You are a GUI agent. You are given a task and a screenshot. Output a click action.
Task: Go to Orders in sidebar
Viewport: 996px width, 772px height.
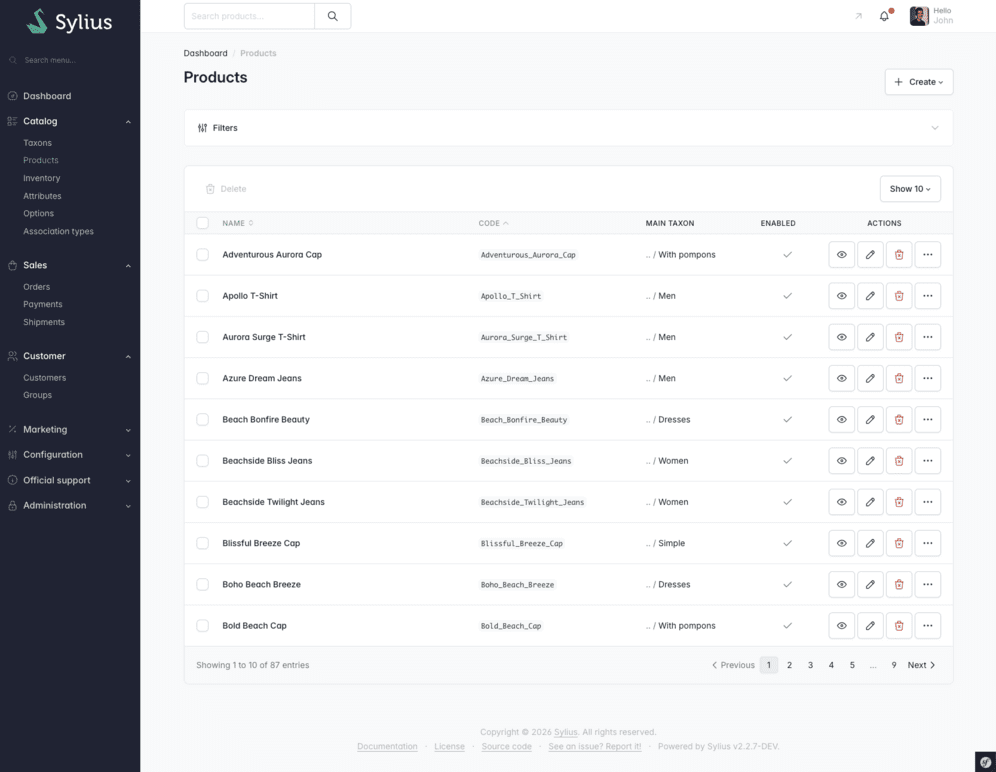click(37, 287)
